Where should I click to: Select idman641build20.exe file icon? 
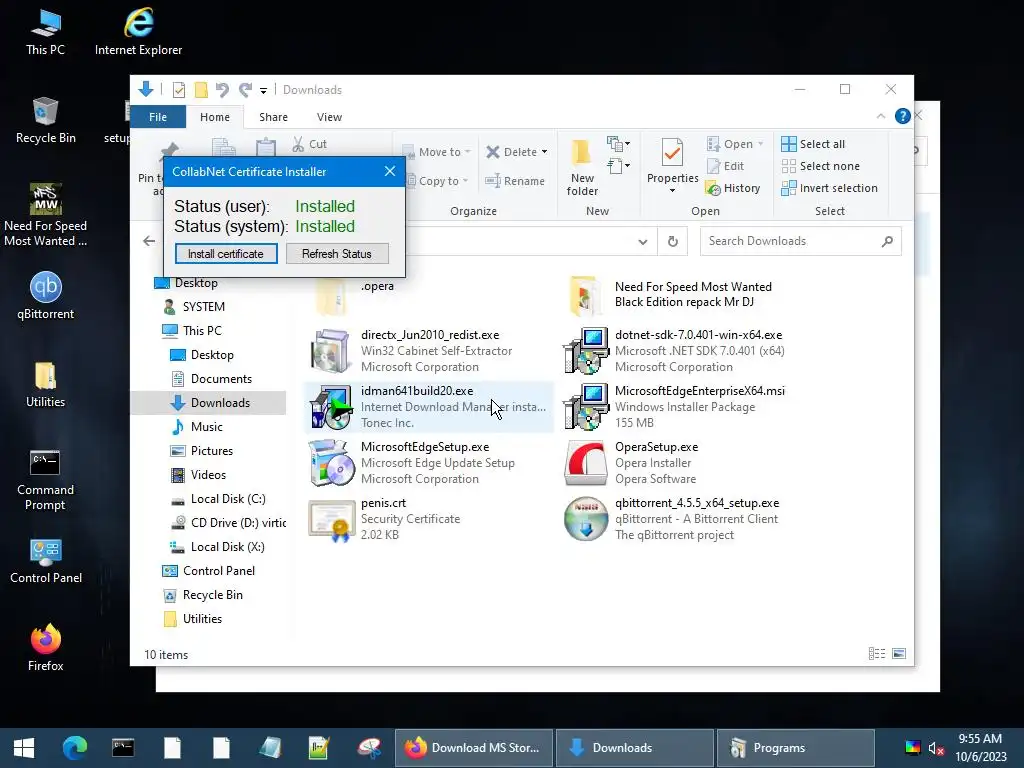(331, 407)
